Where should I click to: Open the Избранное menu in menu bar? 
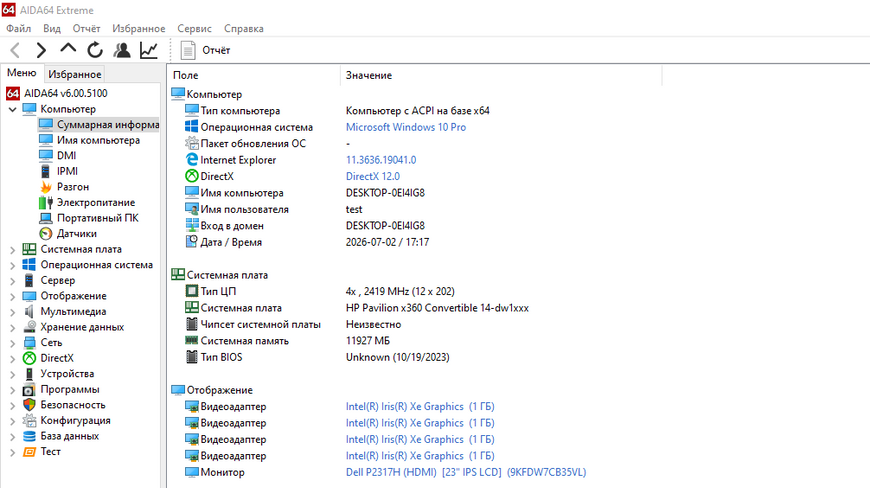tap(139, 28)
